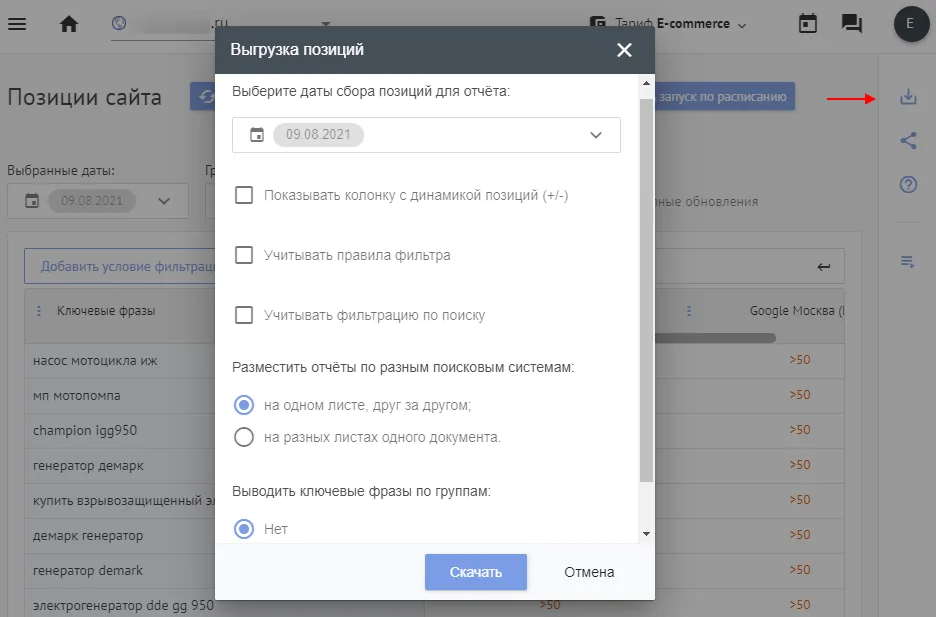Click the dialog vertical scrollbar thumb

646,291
